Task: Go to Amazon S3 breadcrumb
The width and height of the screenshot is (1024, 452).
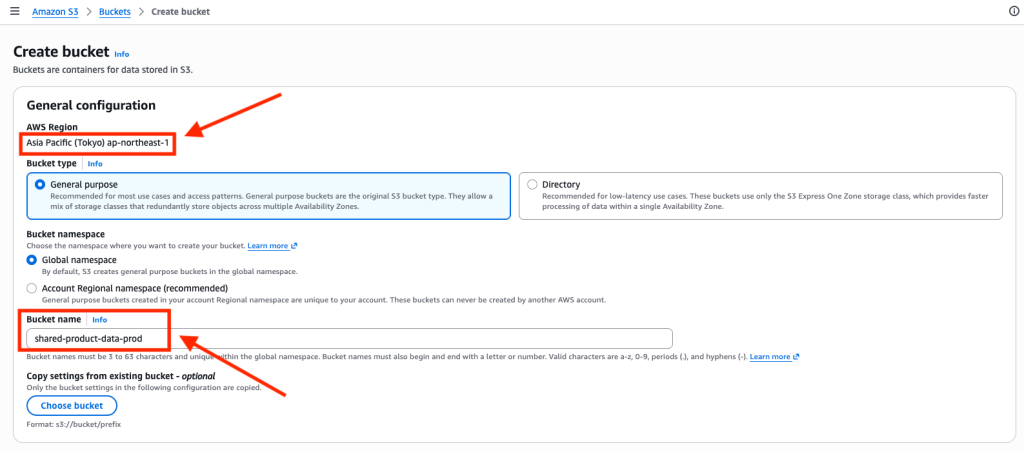Action: [x=55, y=12]
